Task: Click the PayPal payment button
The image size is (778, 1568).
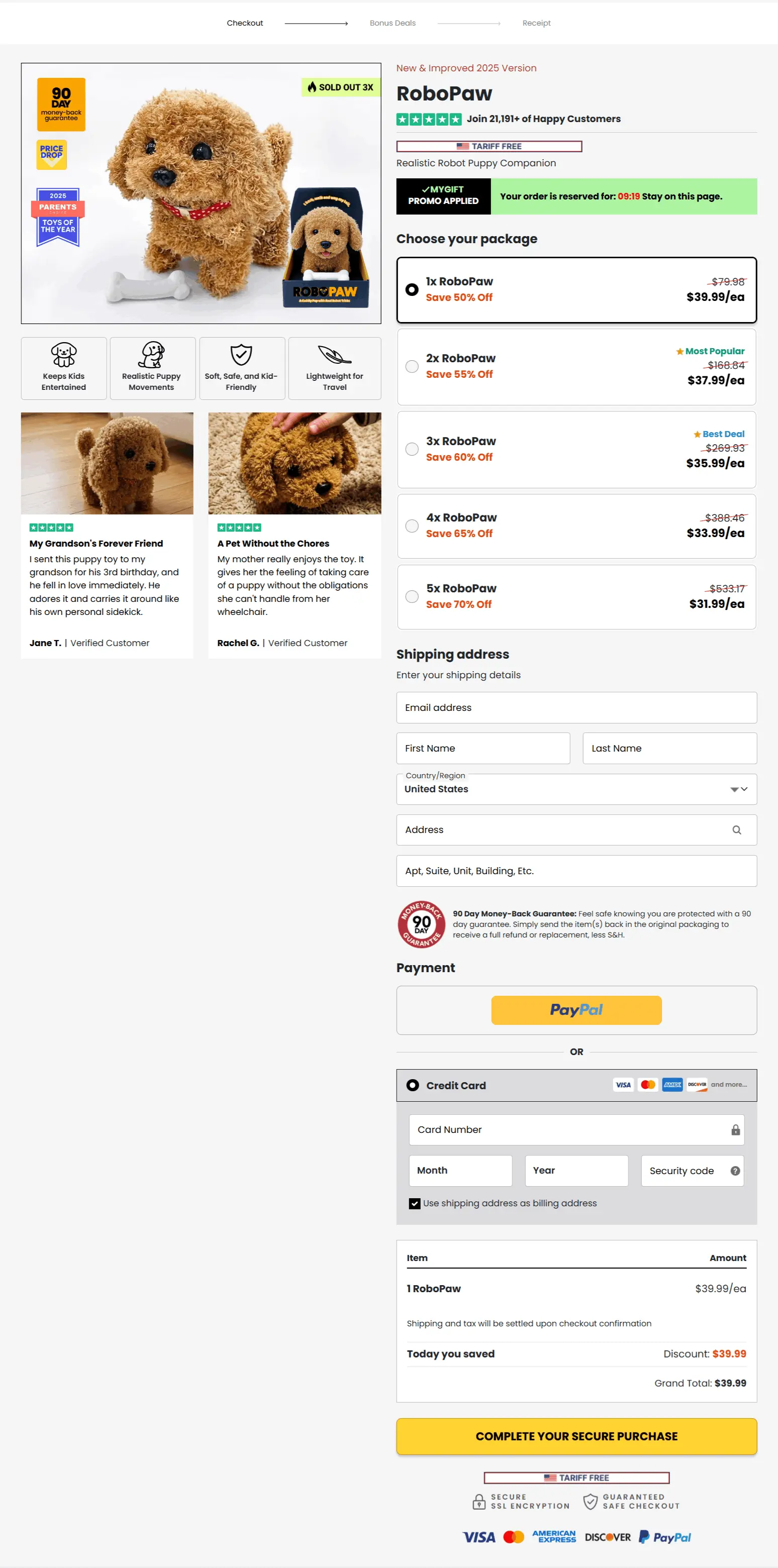Action: coord(576,1010)
